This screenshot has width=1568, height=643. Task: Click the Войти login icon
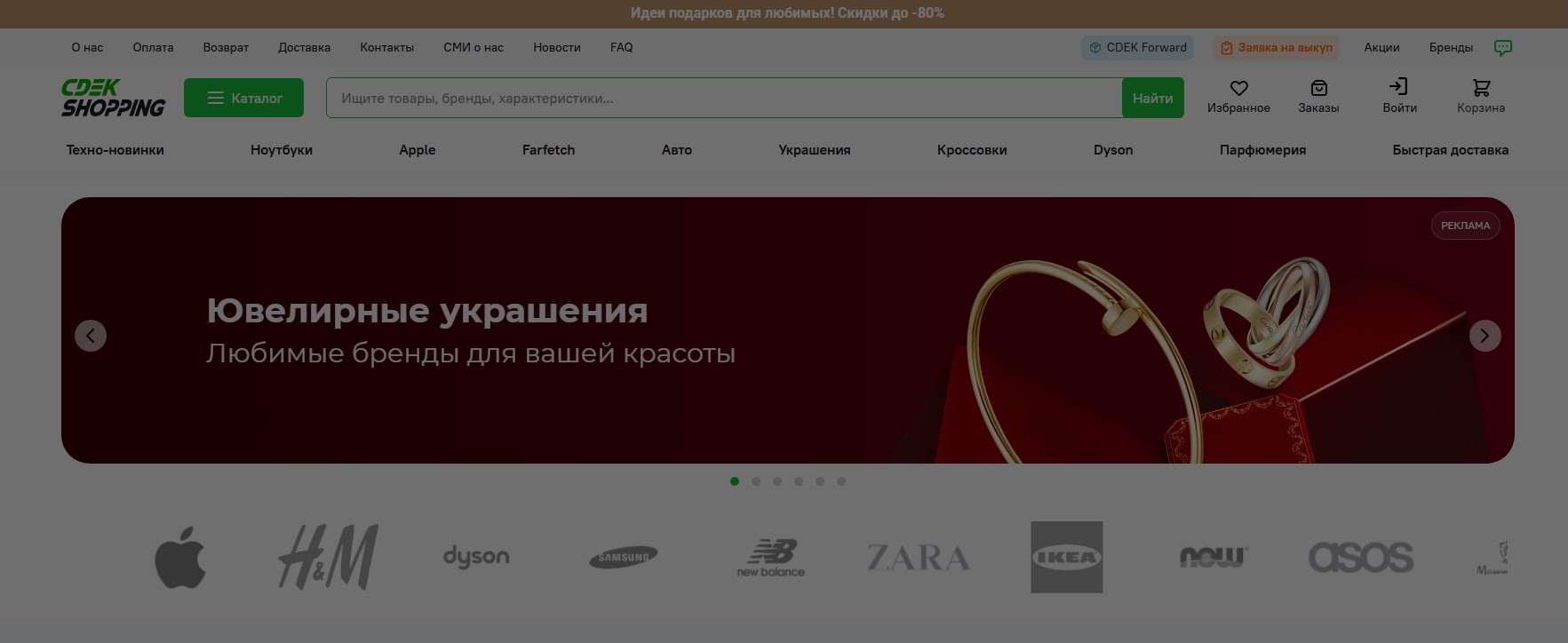[1398, 87]
